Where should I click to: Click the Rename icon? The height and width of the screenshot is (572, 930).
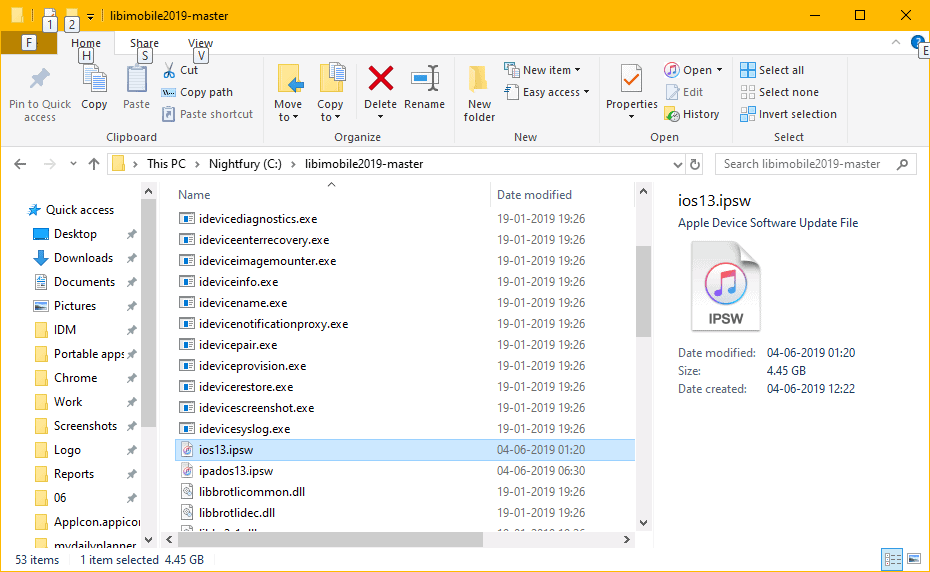coord(425,79)
